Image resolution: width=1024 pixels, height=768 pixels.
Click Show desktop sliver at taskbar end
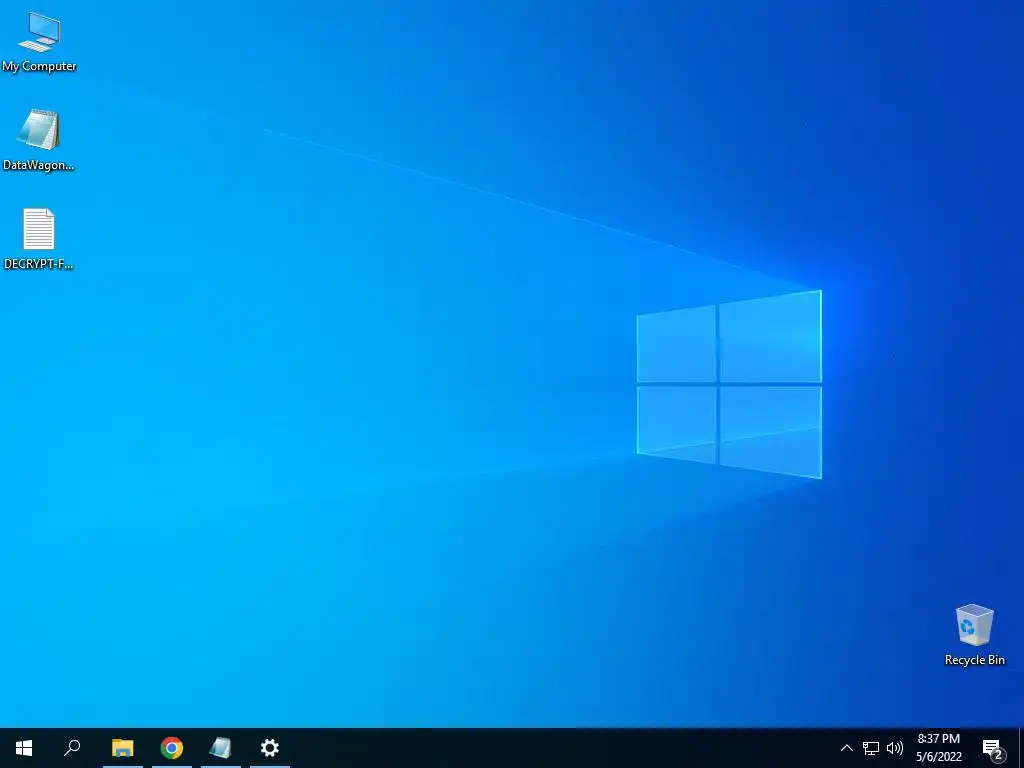(x=1021, y=748)
